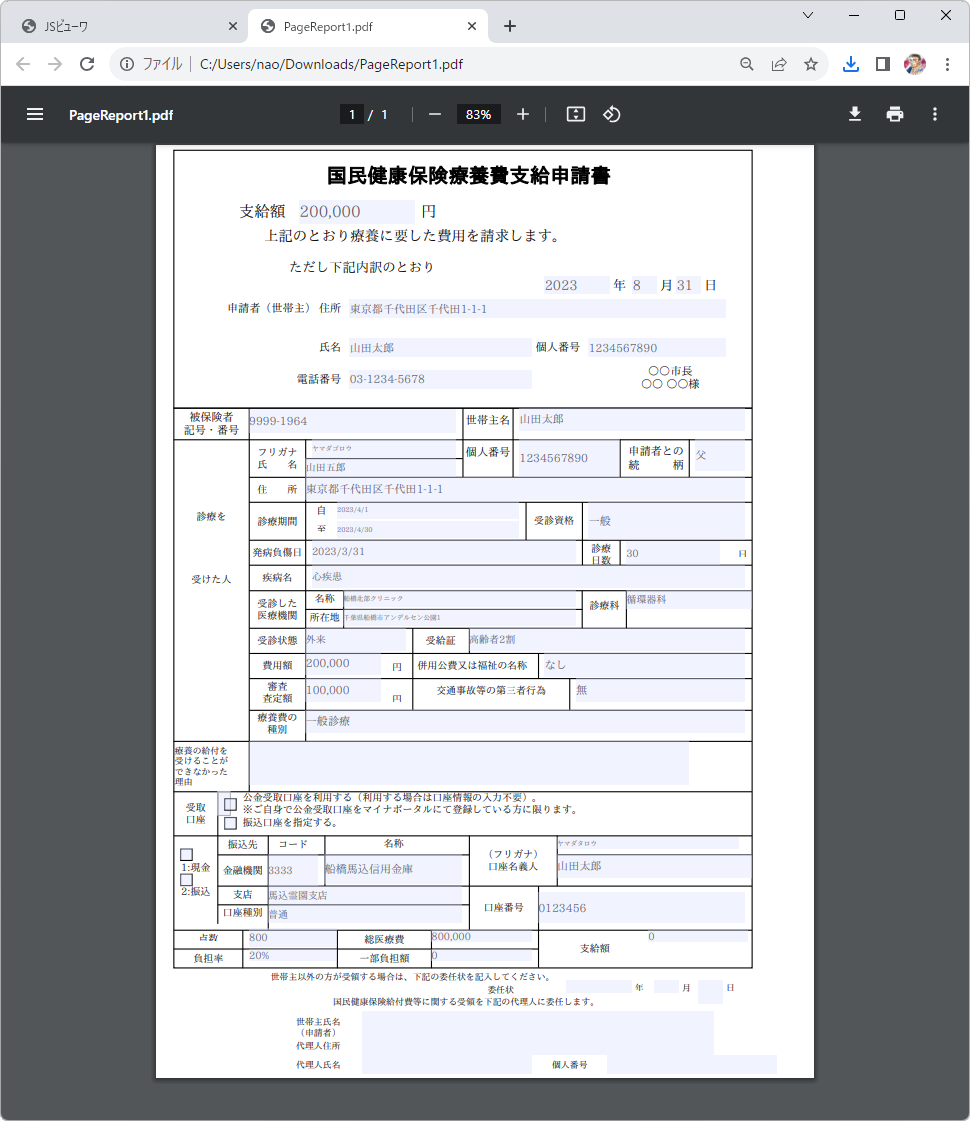Click the 負担率 field showing 20%
Screen dimensions: 970x1121
point(292,957)
